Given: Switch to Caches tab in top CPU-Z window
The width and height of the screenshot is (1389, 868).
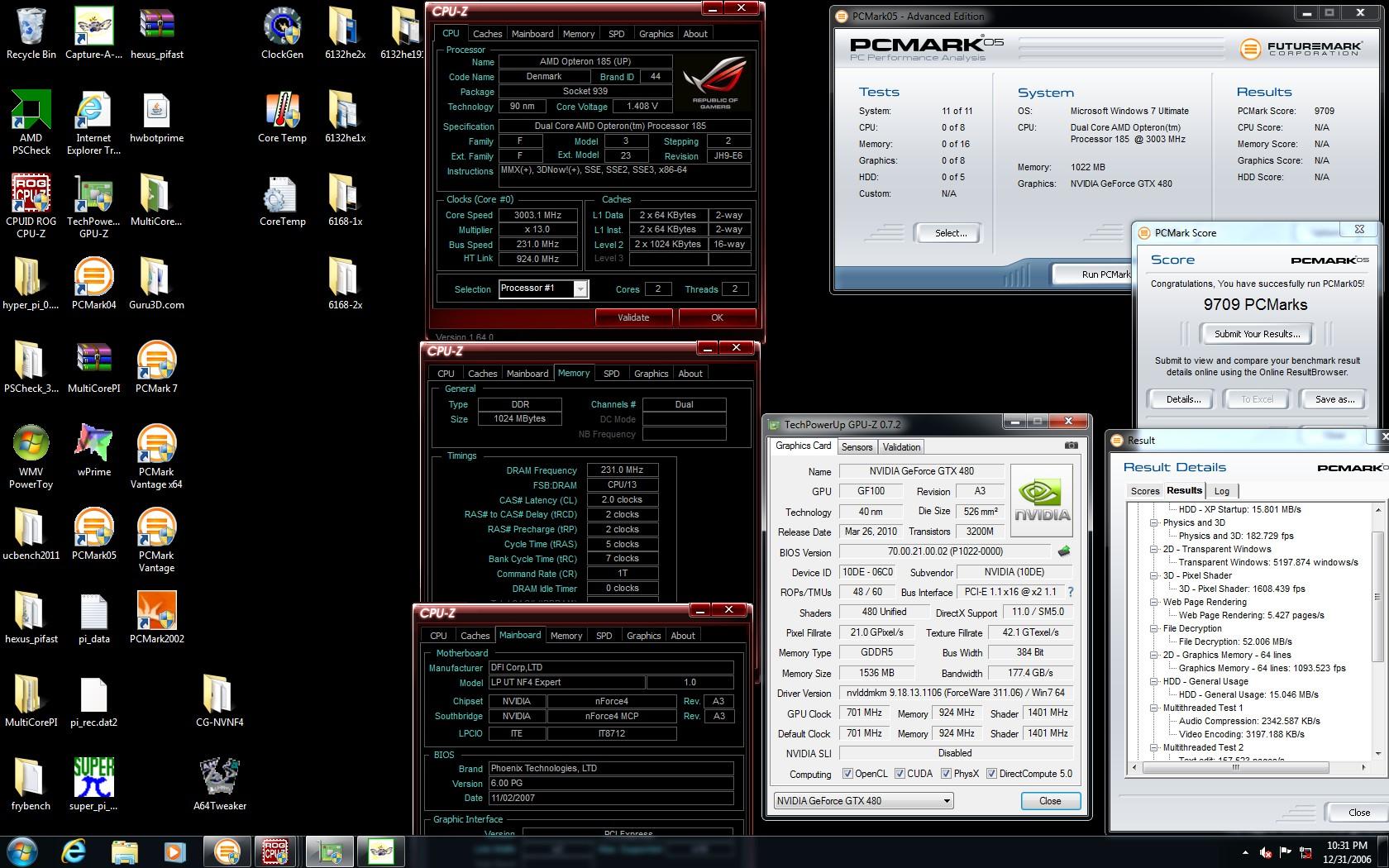Looking at the screenshot, I should point(487,34).
